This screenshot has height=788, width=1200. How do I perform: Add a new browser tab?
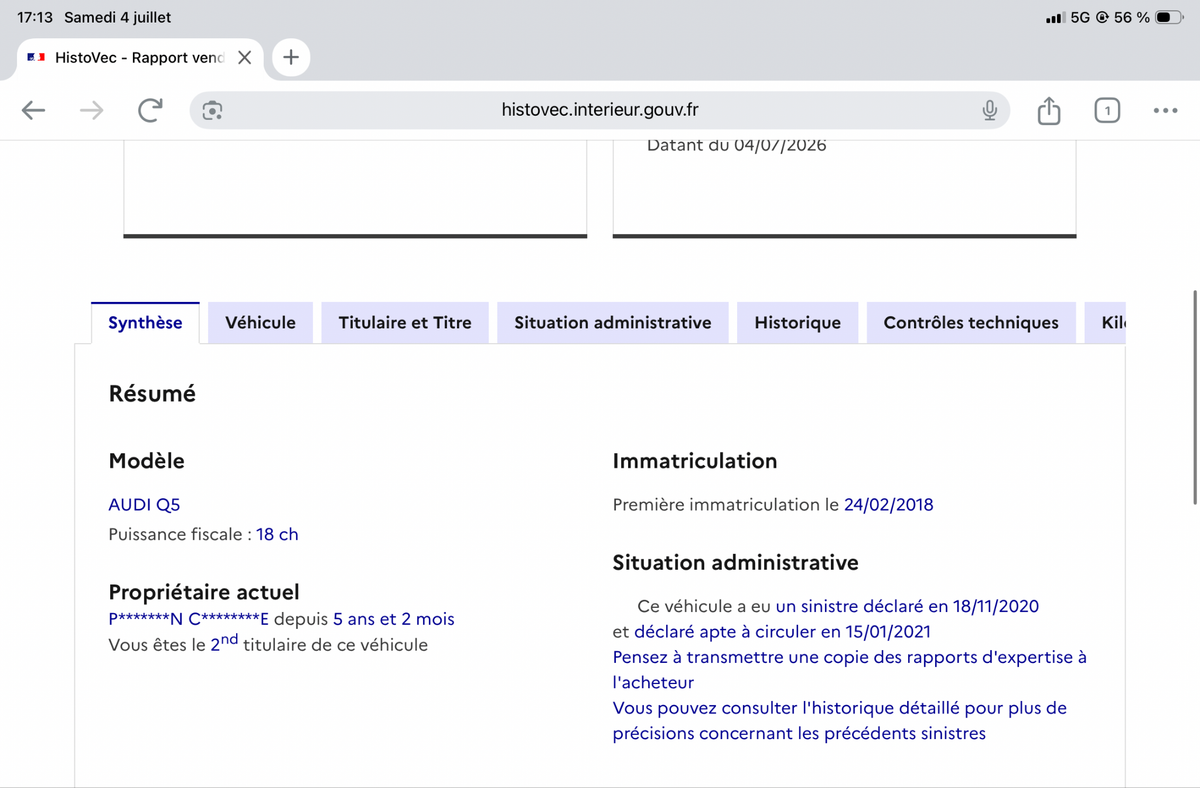point(291,57)
